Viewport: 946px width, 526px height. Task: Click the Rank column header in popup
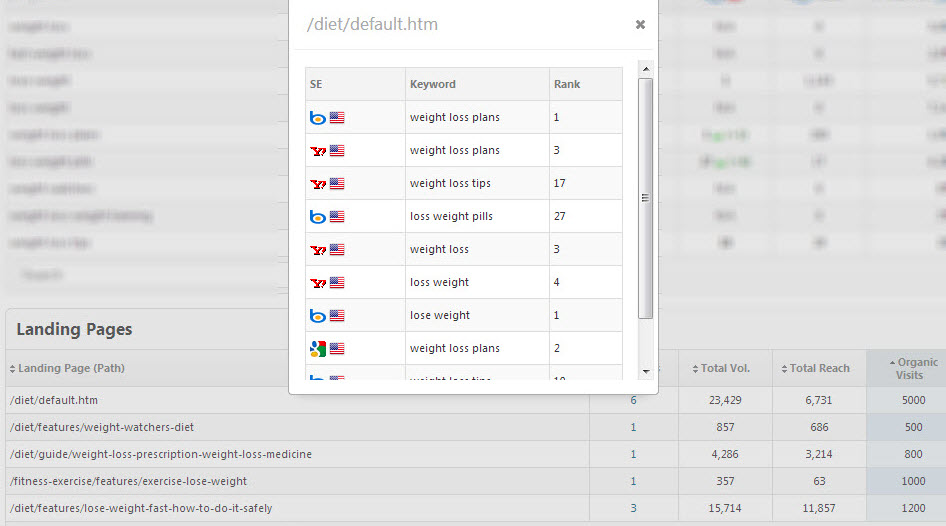(567, 84)
